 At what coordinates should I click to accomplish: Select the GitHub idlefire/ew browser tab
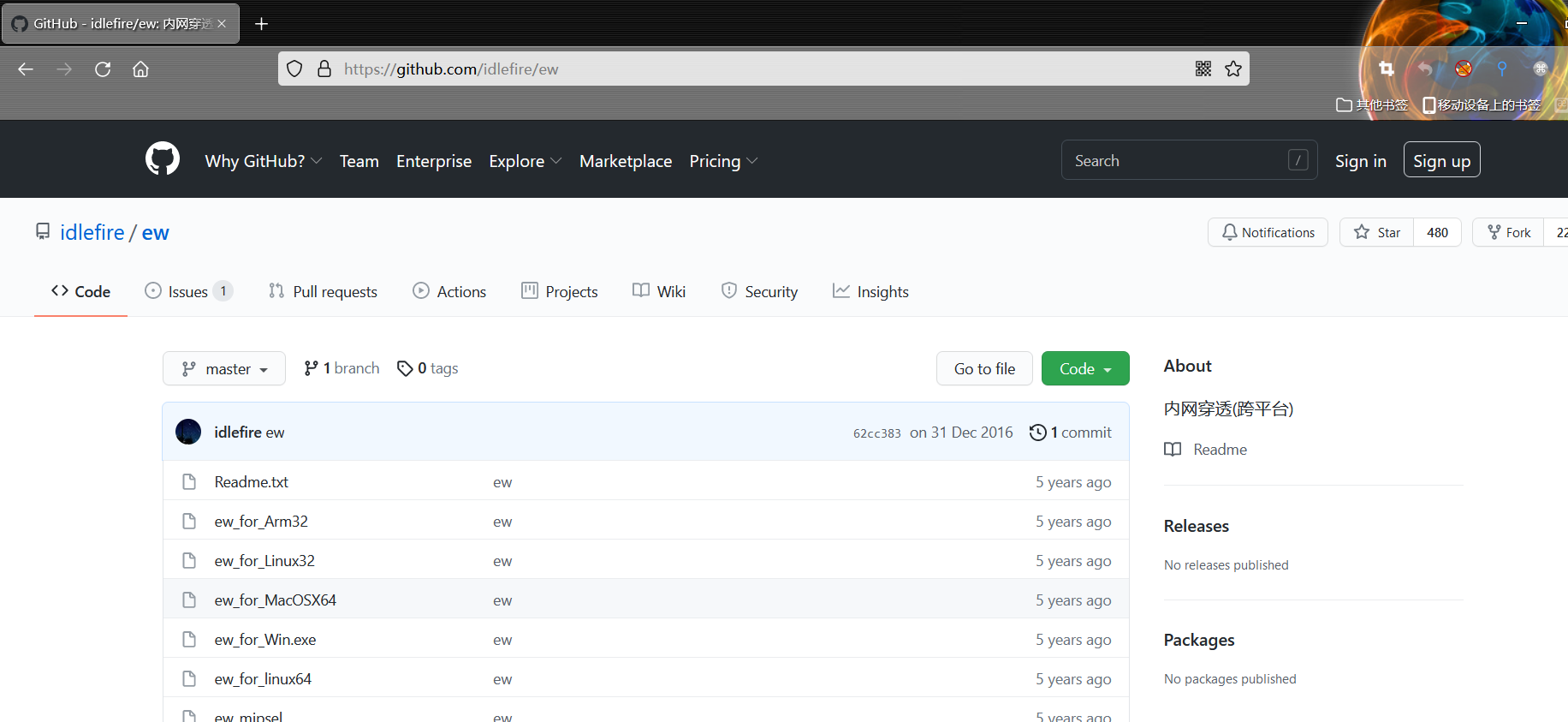pyautogui.click(x=121, y=24)
